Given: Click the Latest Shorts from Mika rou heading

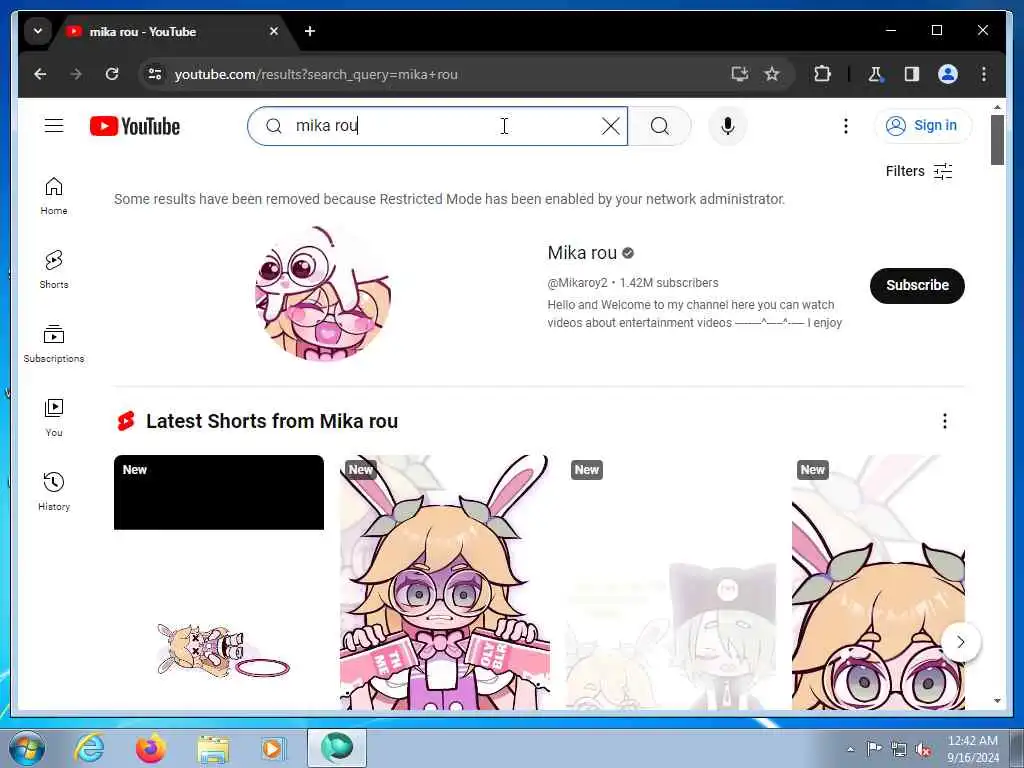Looking at the screenshot, I should [272, 421].
